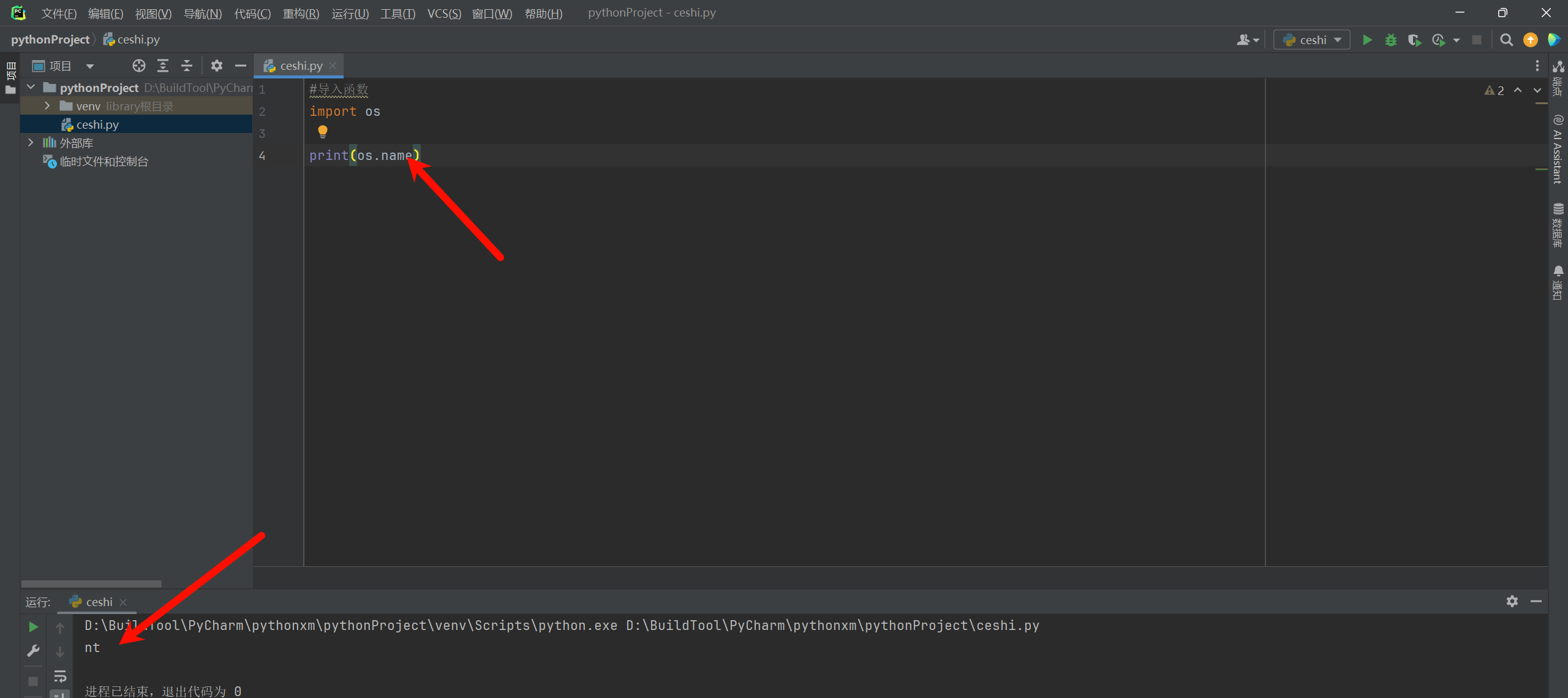Image resolution: width=1568 pixels, height=698 pixels.
Task: Open 工具(T) menu
Action: (x=398, y=13)
